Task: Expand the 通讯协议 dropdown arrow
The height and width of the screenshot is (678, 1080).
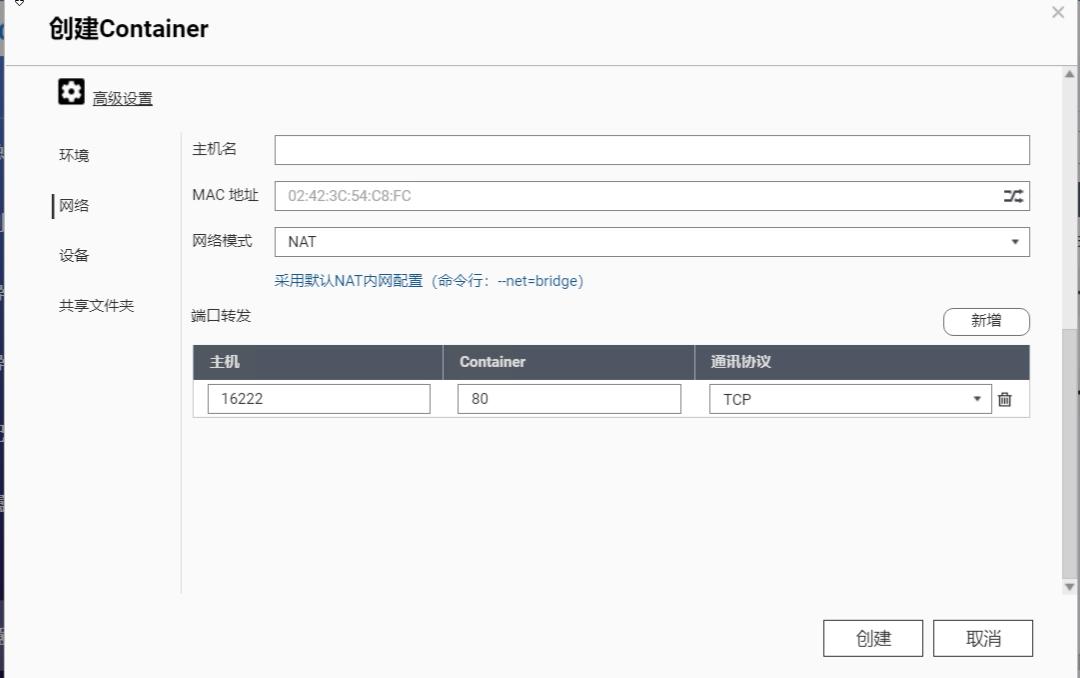Action: point(977,398)
